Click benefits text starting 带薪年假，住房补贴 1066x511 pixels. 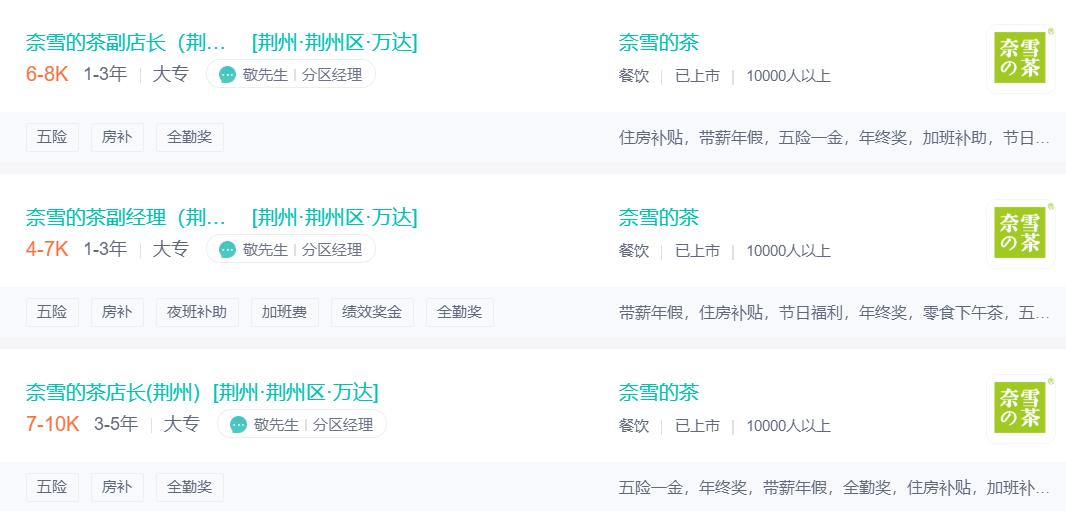[x=834, y=313]
